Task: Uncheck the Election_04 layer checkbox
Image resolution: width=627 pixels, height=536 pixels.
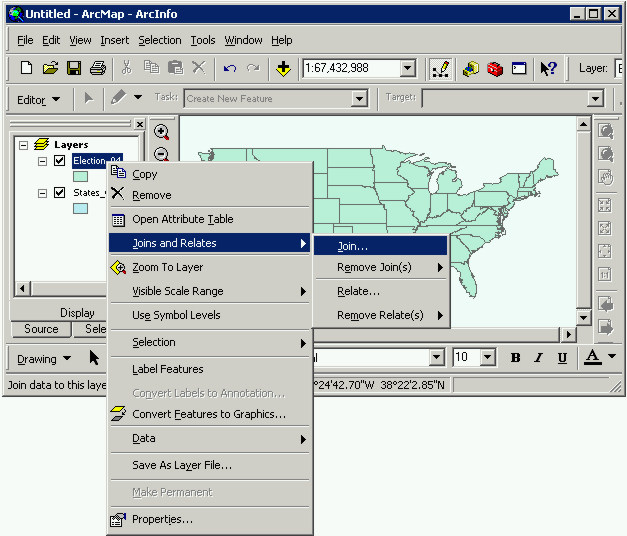Action: click(60, 161)
